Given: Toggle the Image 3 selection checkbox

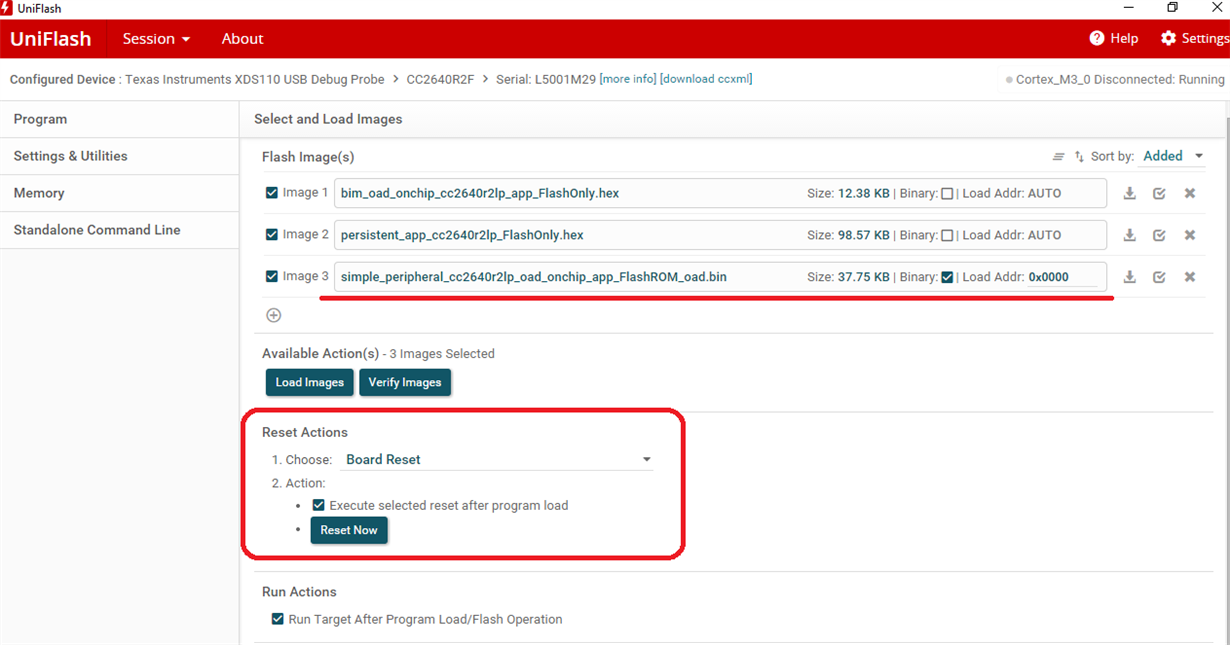Looking at the screenshot, I should [x=272, y=277].
